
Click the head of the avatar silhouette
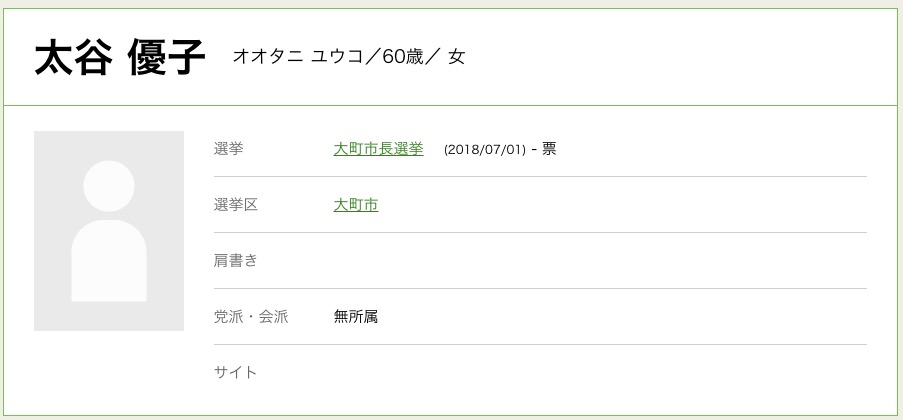tap(109, 186)
